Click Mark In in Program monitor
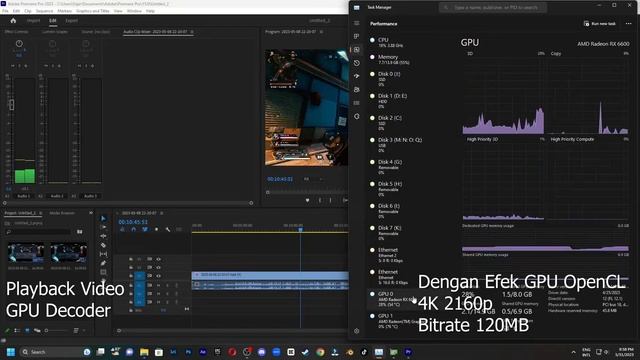Viewport: 640px width, 360px height. (320, 200)
